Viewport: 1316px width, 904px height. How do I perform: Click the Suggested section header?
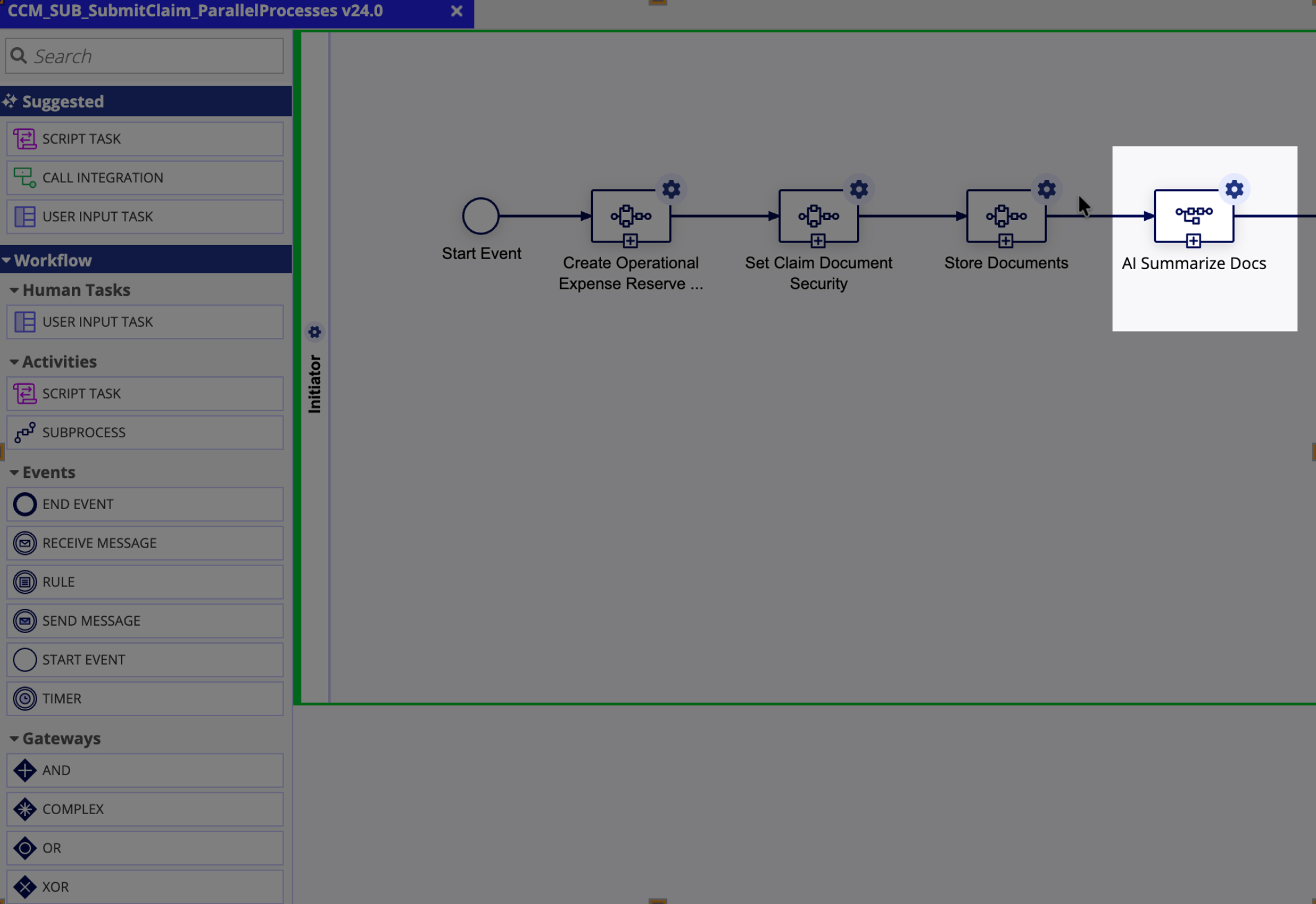pos(146,101)
